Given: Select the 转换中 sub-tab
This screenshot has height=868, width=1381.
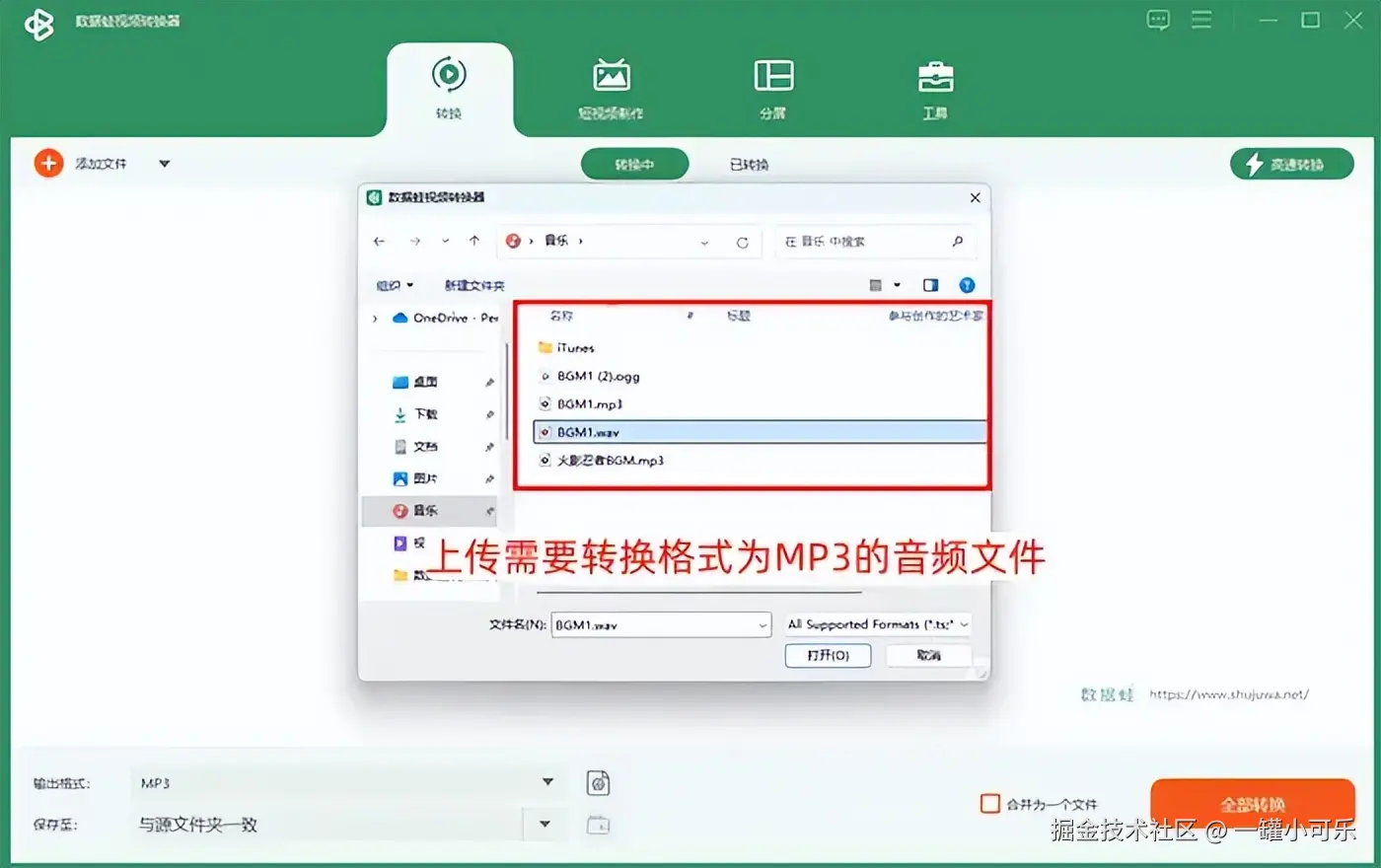Looking at the screenshot, I should click(634, 165).
